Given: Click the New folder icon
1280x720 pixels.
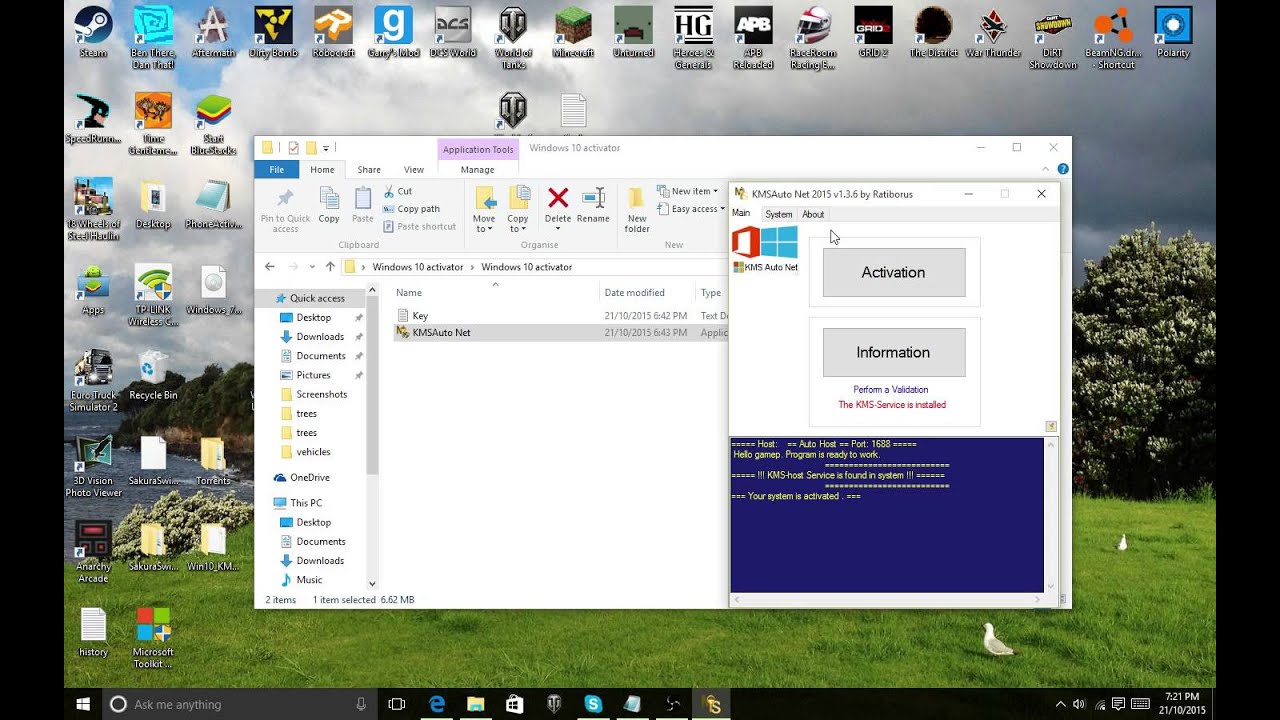Looking at the screenshot, I should click(637, 198).
